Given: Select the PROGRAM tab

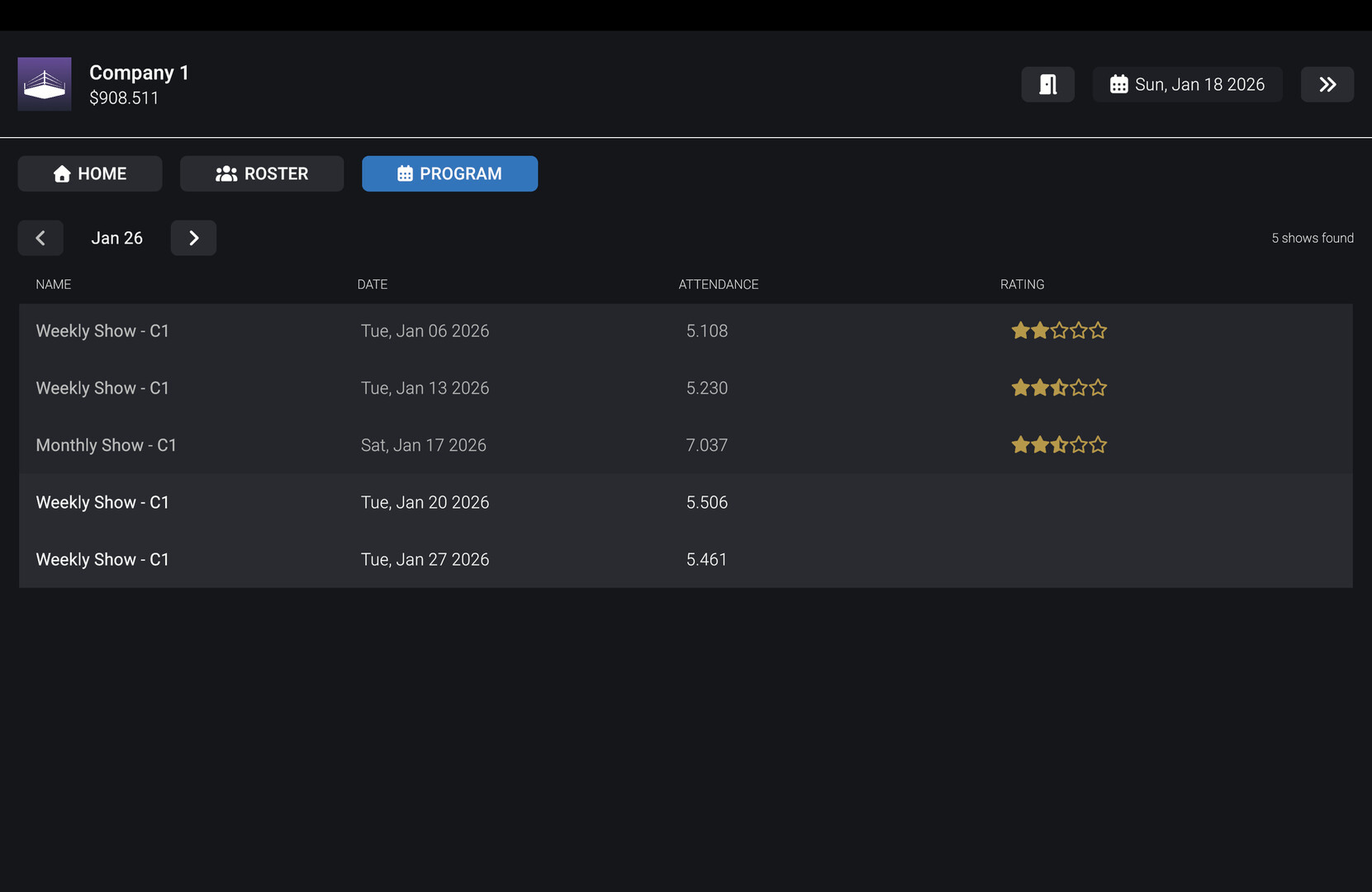Looking at the screenshot, I should pos(449,173).
